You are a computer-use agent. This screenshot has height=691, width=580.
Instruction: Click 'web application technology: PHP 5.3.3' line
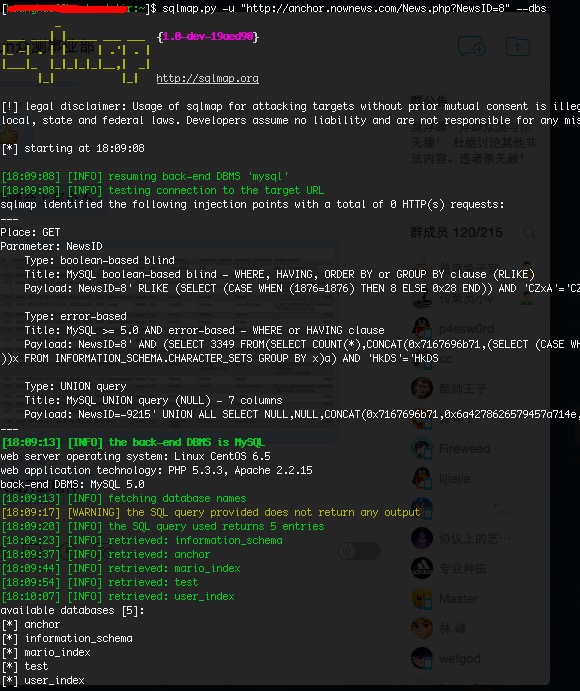pos(156,471)
